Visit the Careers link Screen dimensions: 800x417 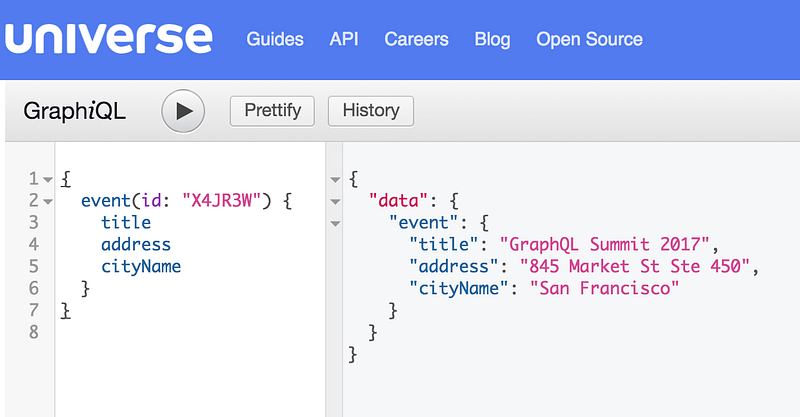tap(416, 40)
